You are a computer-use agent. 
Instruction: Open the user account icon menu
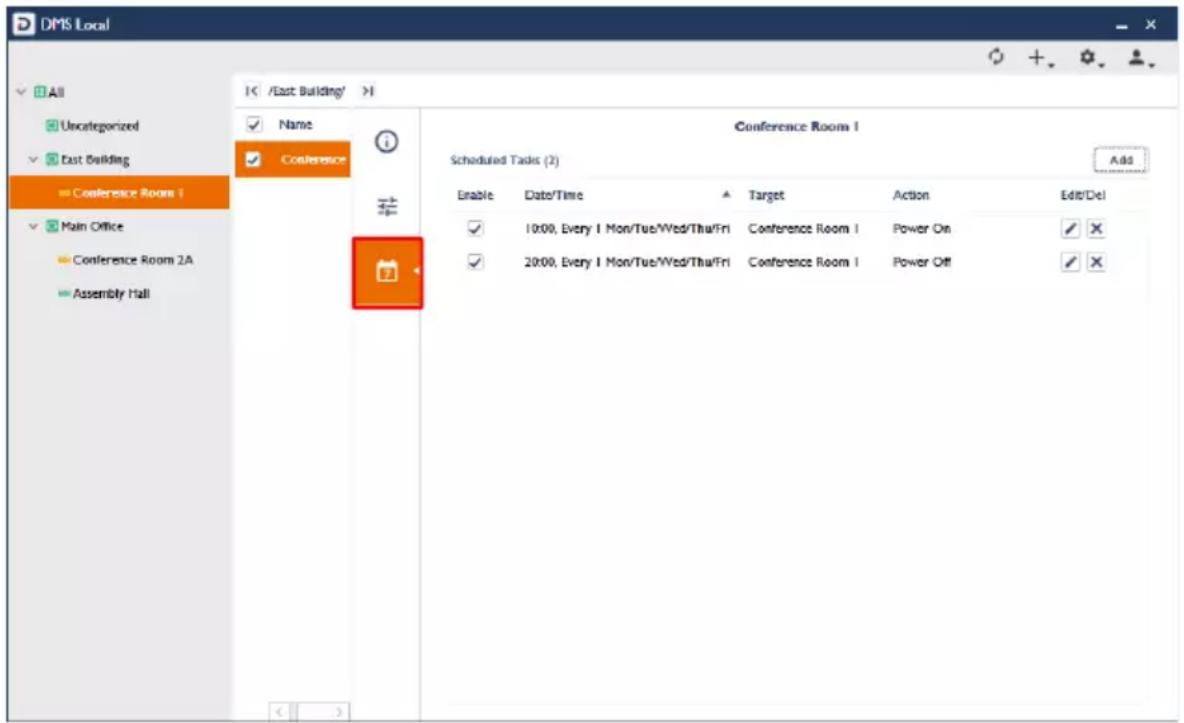click(1140, 57)
